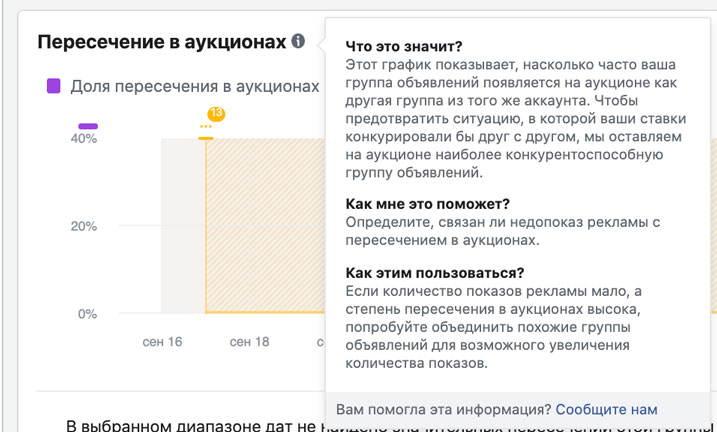Viewport: 717px width, 432px height.
Task: Click the purple dash marker above 40%
Action: pyautogui.click(x=88, y=126)
